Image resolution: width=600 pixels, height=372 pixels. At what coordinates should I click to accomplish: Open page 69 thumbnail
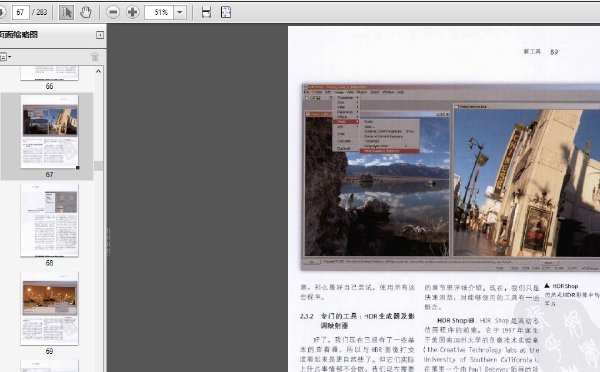pyautogui.click(x=49, y=308)
